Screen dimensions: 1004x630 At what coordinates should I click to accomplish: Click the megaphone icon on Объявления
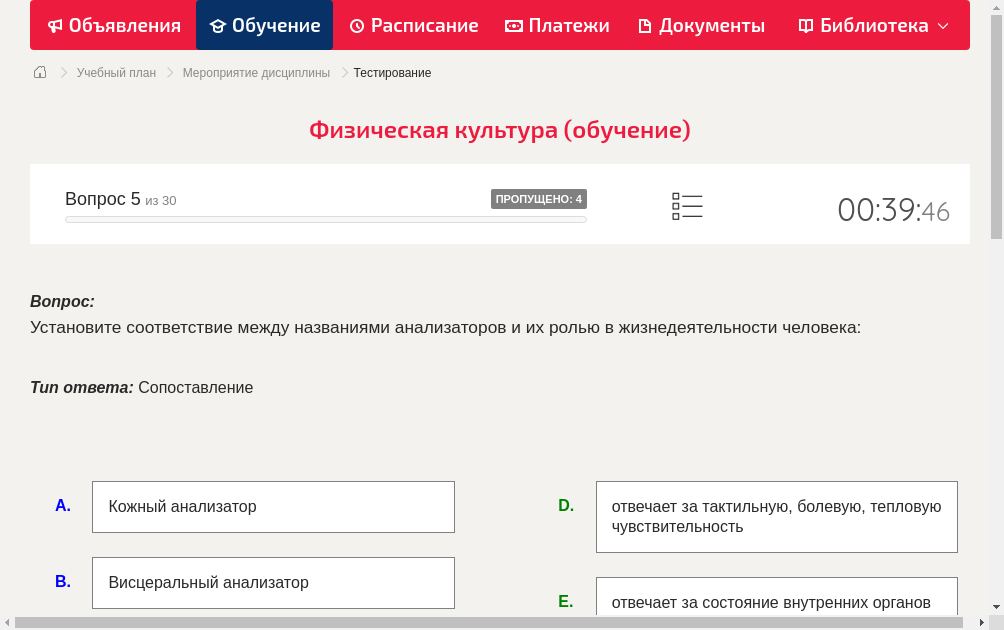[55, 25]
